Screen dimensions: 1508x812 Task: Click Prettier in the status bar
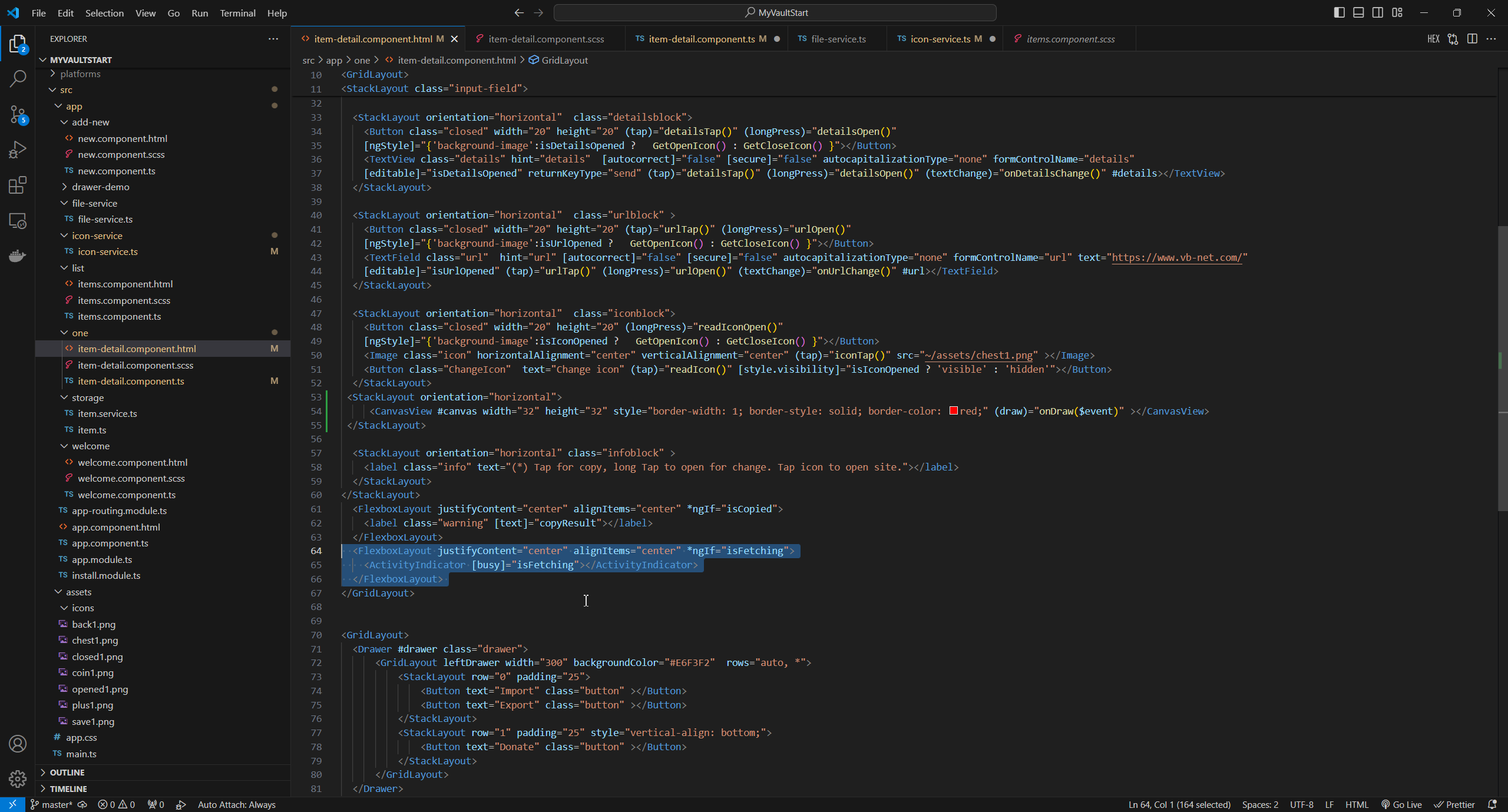[1454, 804]
